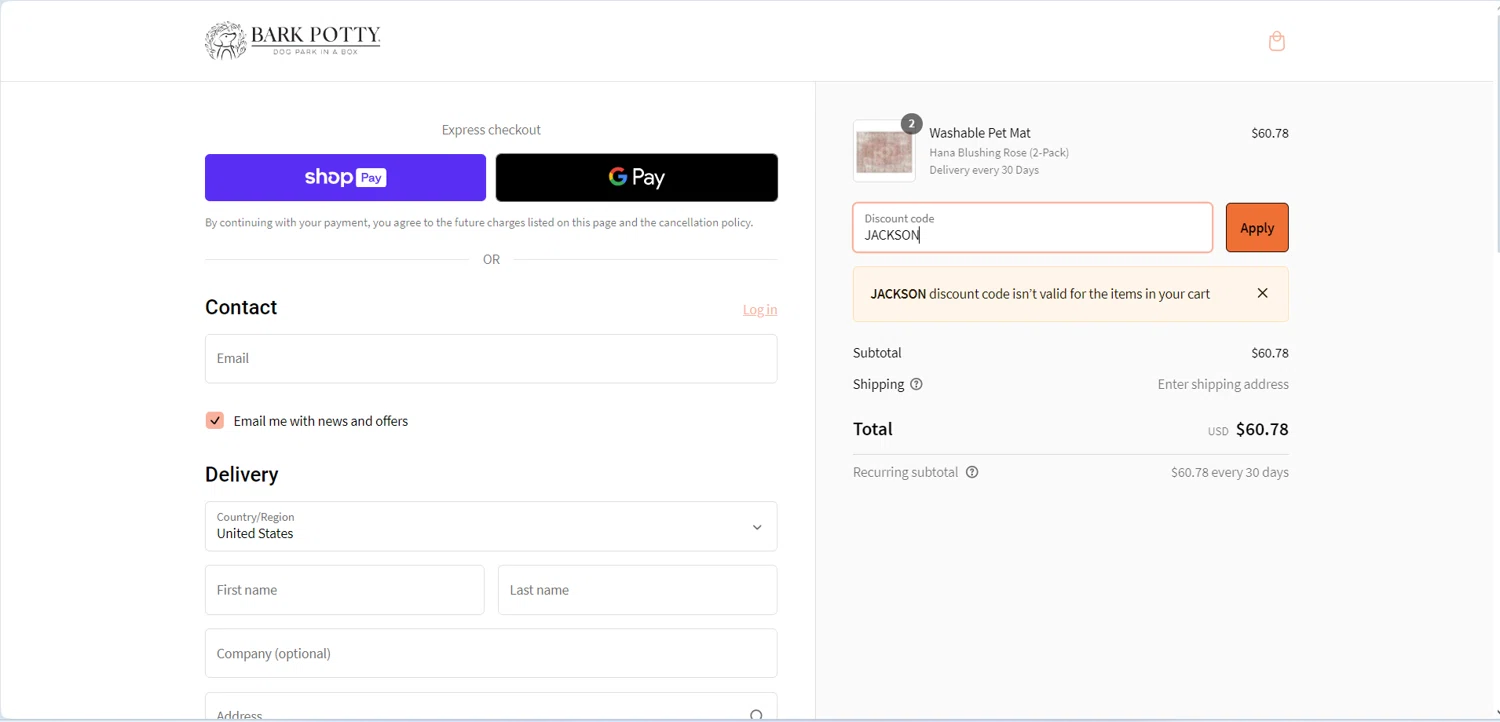
Task: Apply the discount code
Action: pyautogui.click(x=1257, y=228)
